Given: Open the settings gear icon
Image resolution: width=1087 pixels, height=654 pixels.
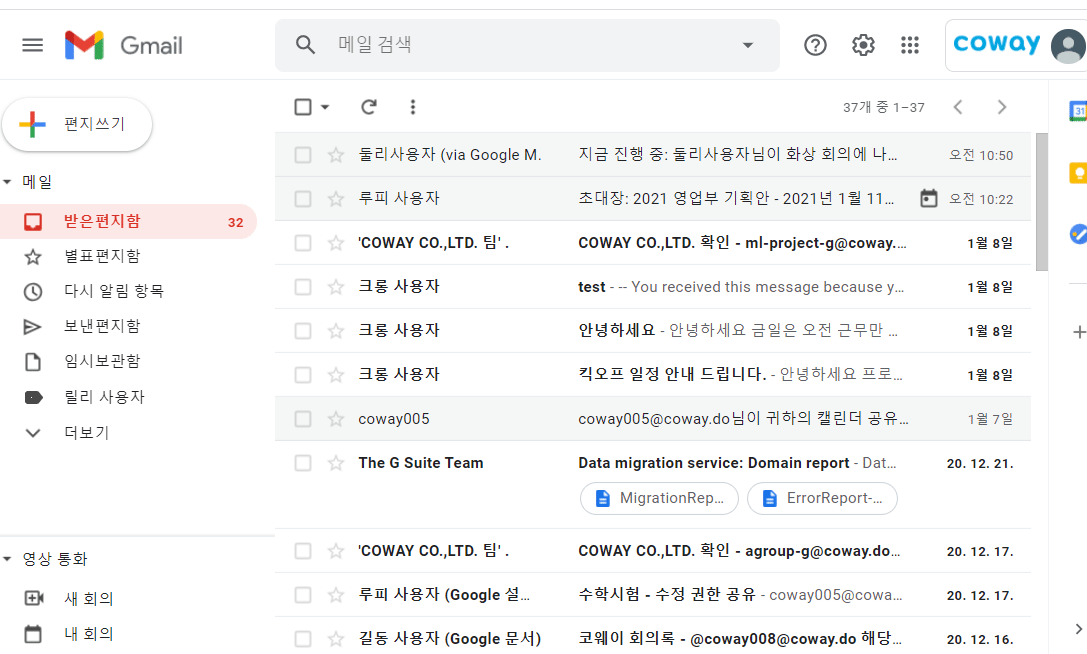Looking at the screenshot, I should 863,45.
